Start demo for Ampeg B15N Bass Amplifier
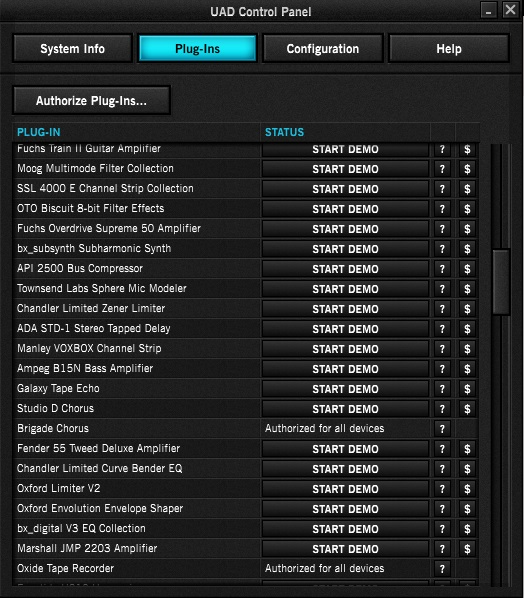This screenshot has height=598, width=524. [x=345, y=369]
